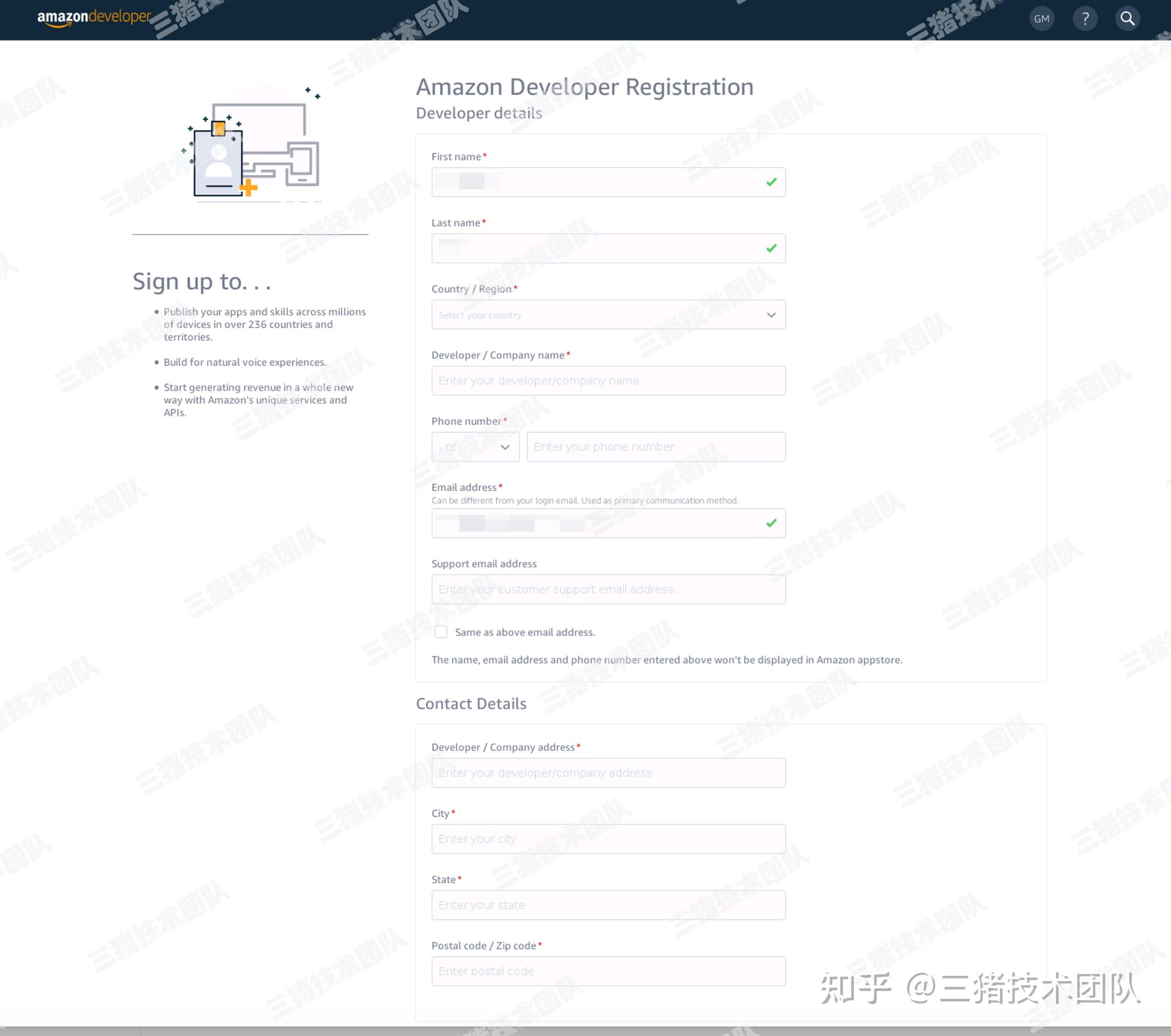Click the green checkmark beside Email address
This screenshot has width=1171, height=1036.
(x=771, y=523)
